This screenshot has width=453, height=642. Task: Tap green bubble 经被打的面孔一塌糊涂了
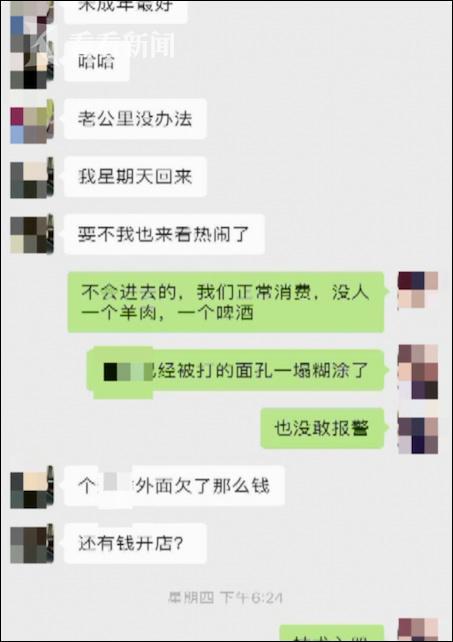pyautogui.click(x=236, y=371)
